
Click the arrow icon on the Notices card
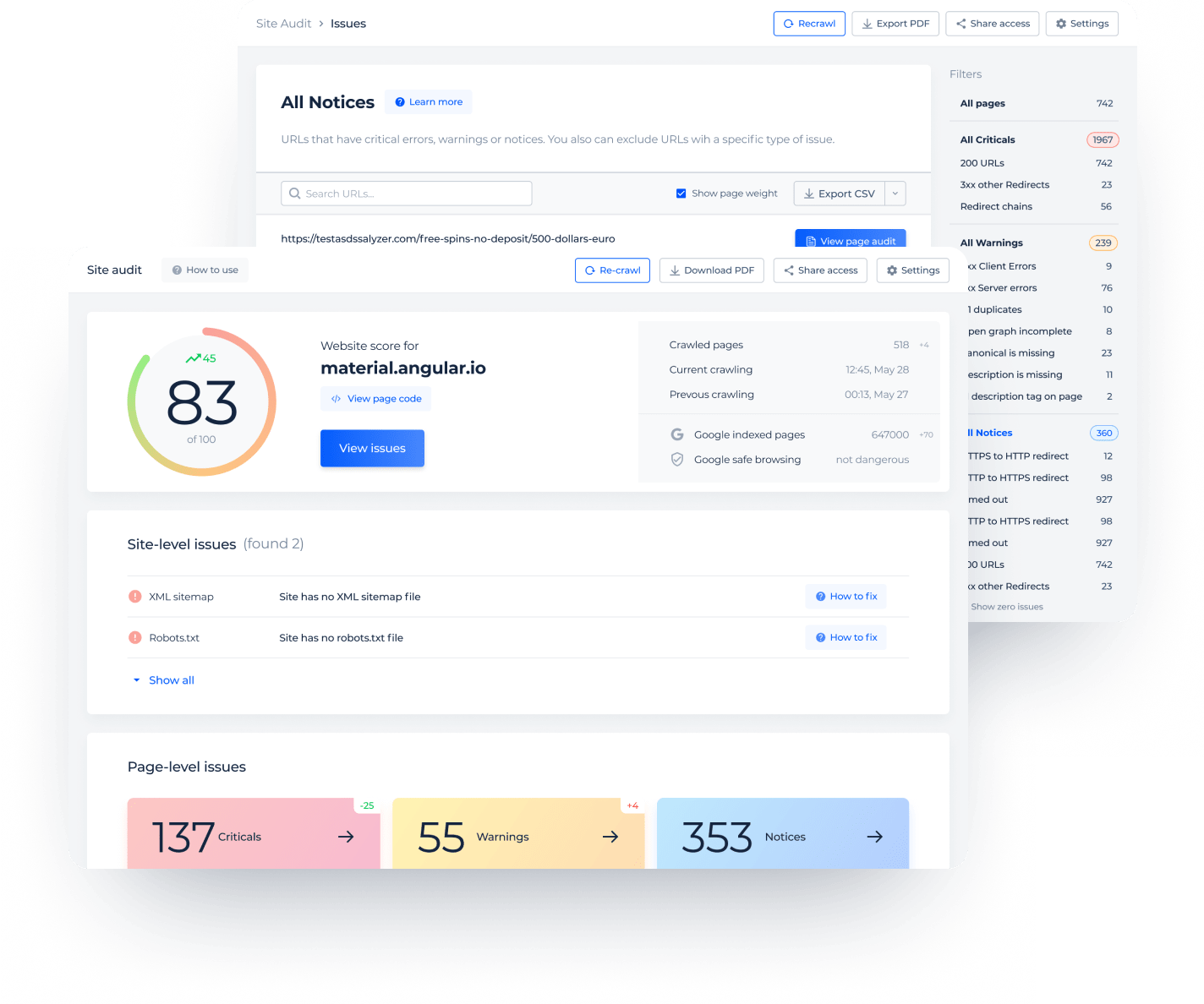tap(875, 837)
